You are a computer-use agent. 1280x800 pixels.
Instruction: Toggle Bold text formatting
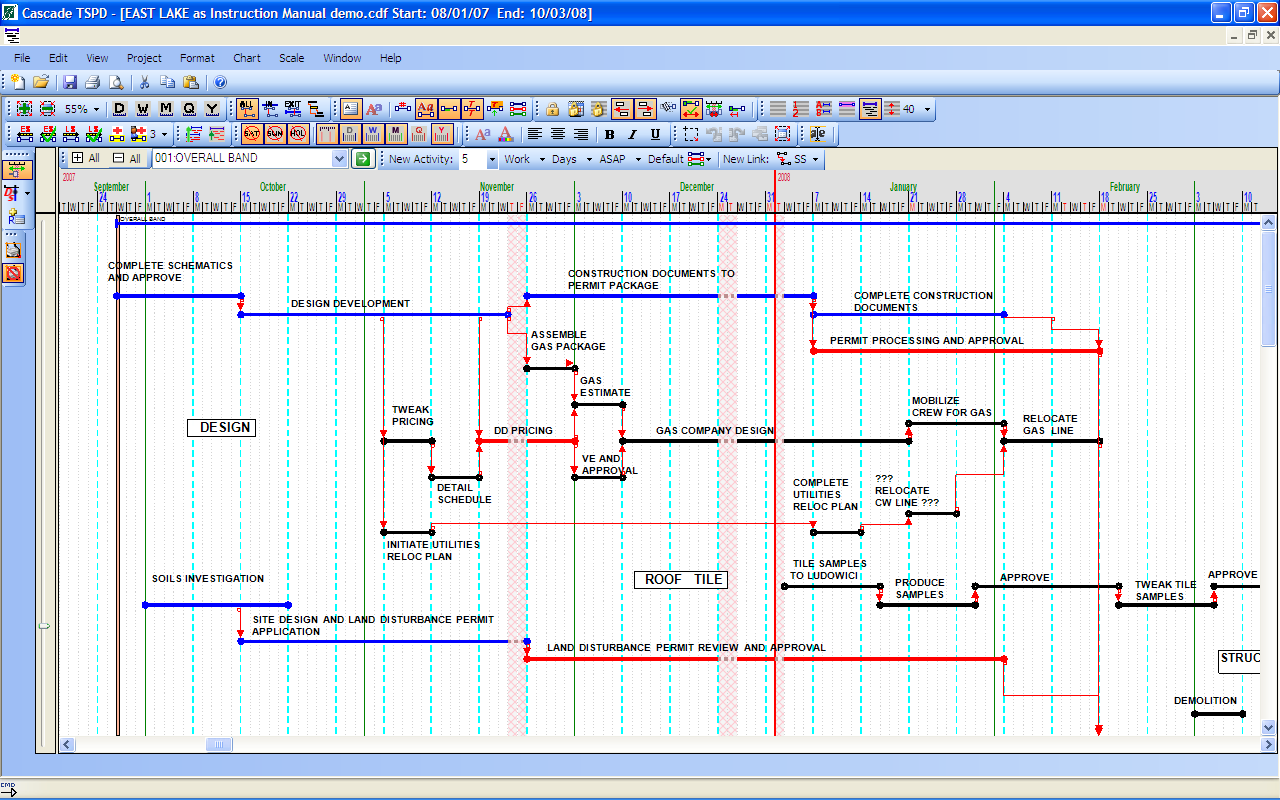[609, 134]
